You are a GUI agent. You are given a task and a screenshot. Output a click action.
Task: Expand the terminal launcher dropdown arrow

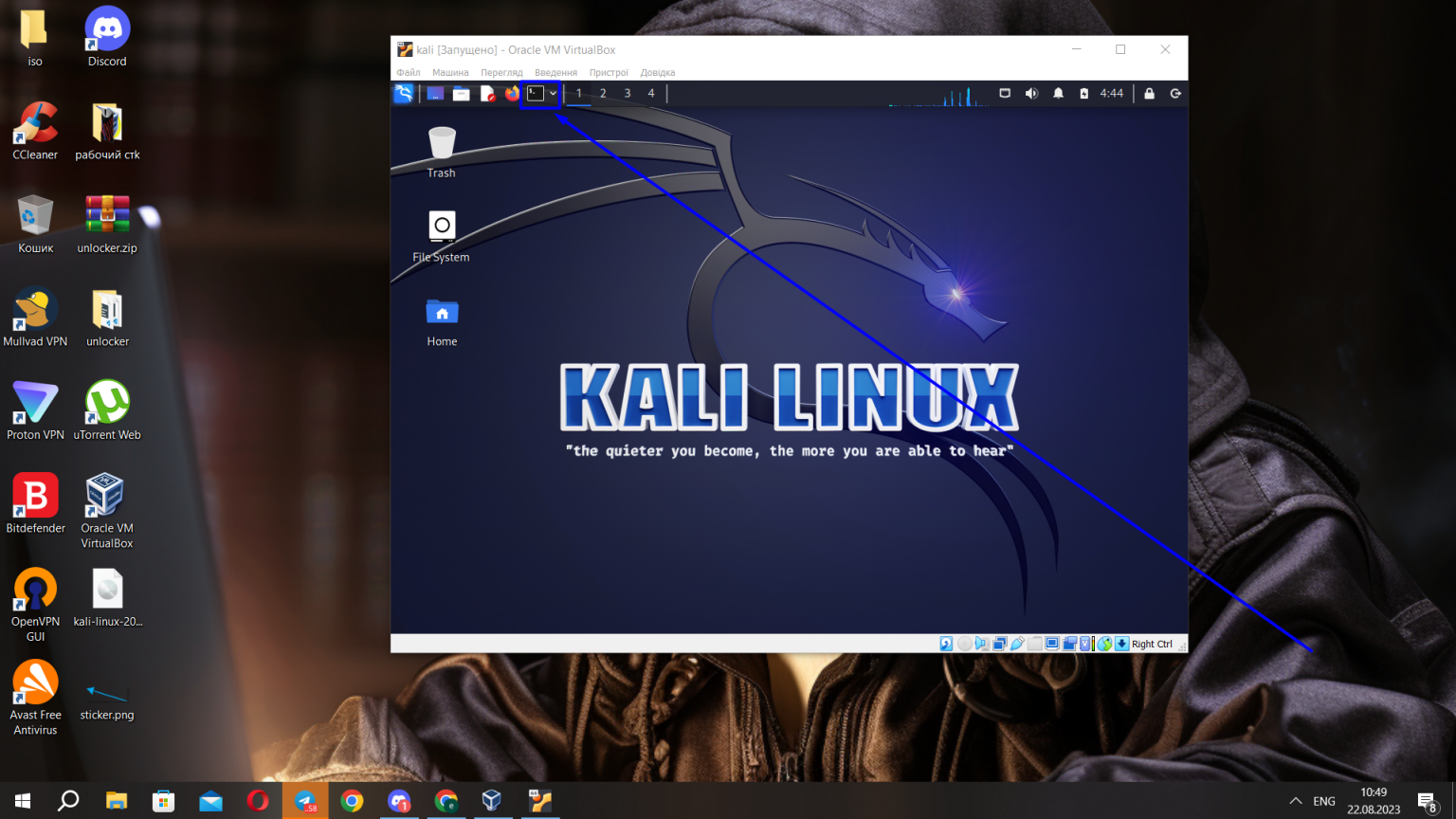click(x=555, y=93)
